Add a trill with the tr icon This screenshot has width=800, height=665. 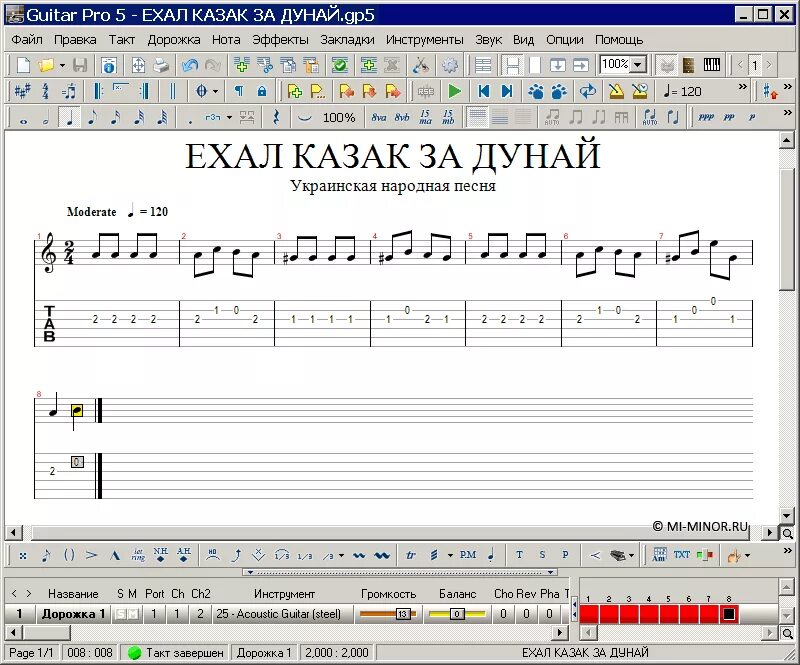click(x=411, y=555)
